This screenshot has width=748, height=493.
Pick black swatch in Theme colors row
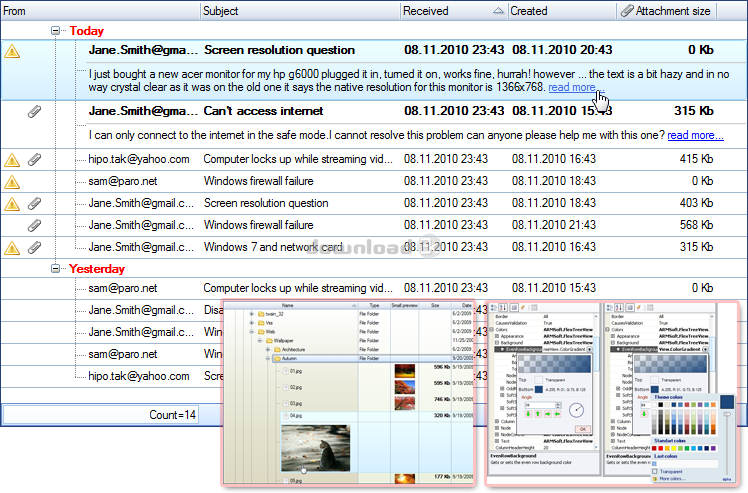tap(661, 405)
